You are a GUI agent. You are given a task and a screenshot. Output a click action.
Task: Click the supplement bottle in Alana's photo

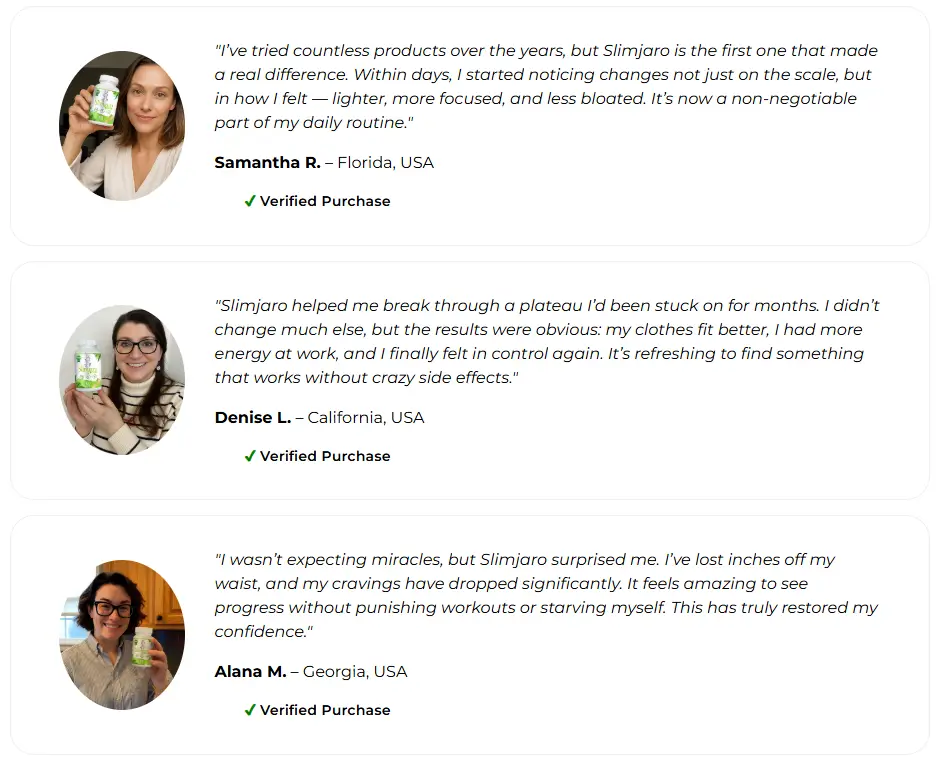tap(142, 645)
